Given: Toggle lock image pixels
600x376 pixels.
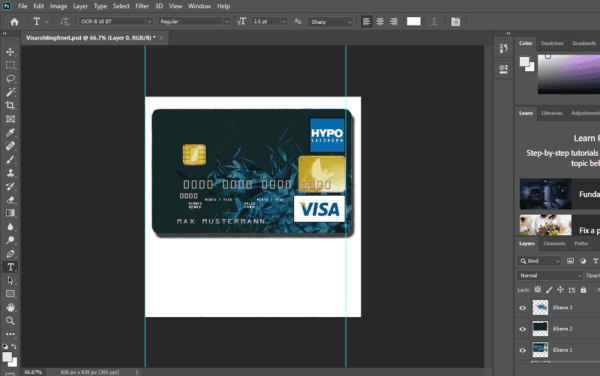Looking at the screenshot, I should [549, 290].
